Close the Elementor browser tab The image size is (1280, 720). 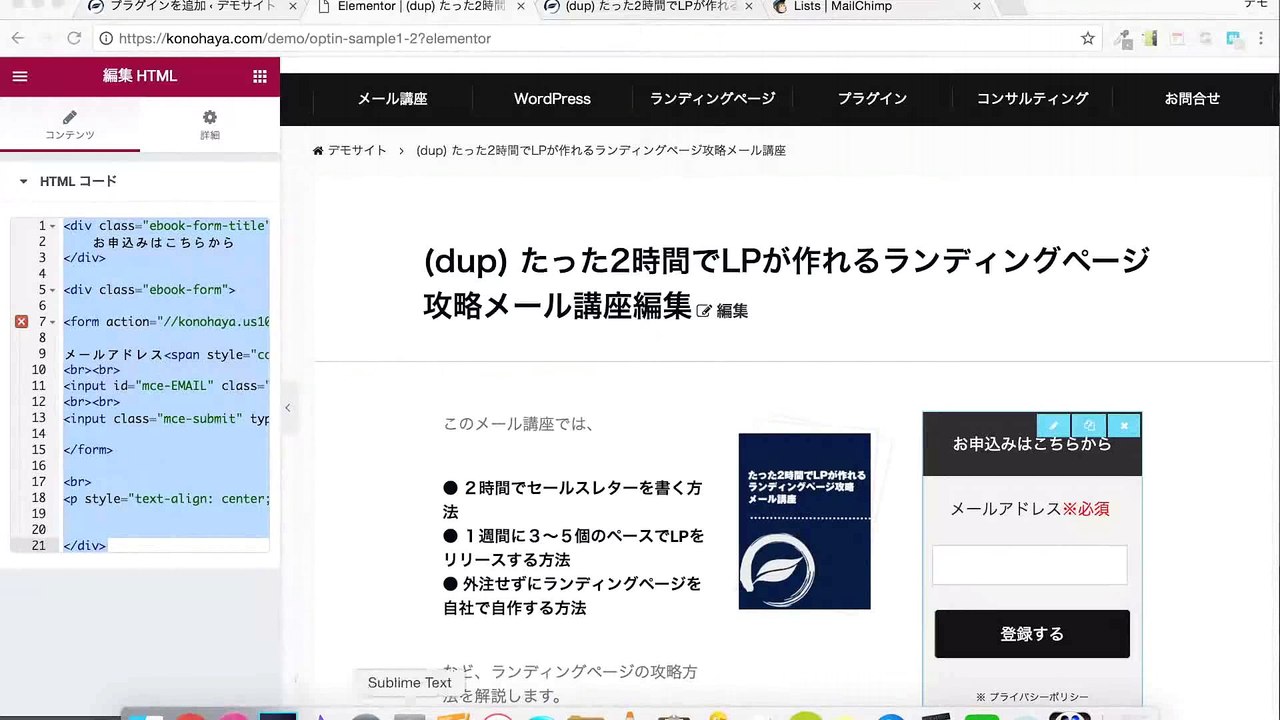(x=520, y=6)
